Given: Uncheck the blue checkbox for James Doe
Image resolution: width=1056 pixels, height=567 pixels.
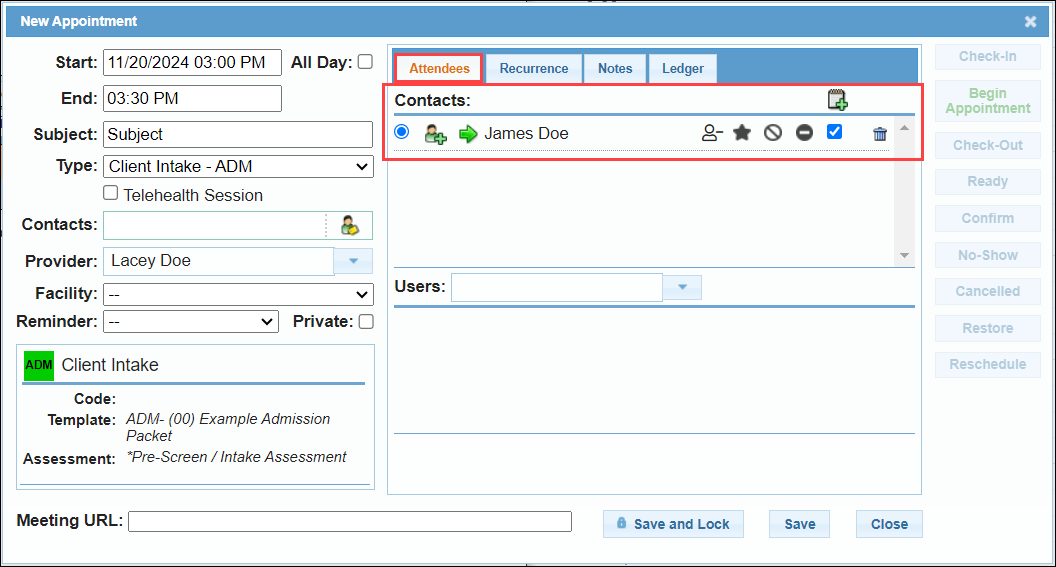Looking at the screenshot, I should tap(834, 132).
